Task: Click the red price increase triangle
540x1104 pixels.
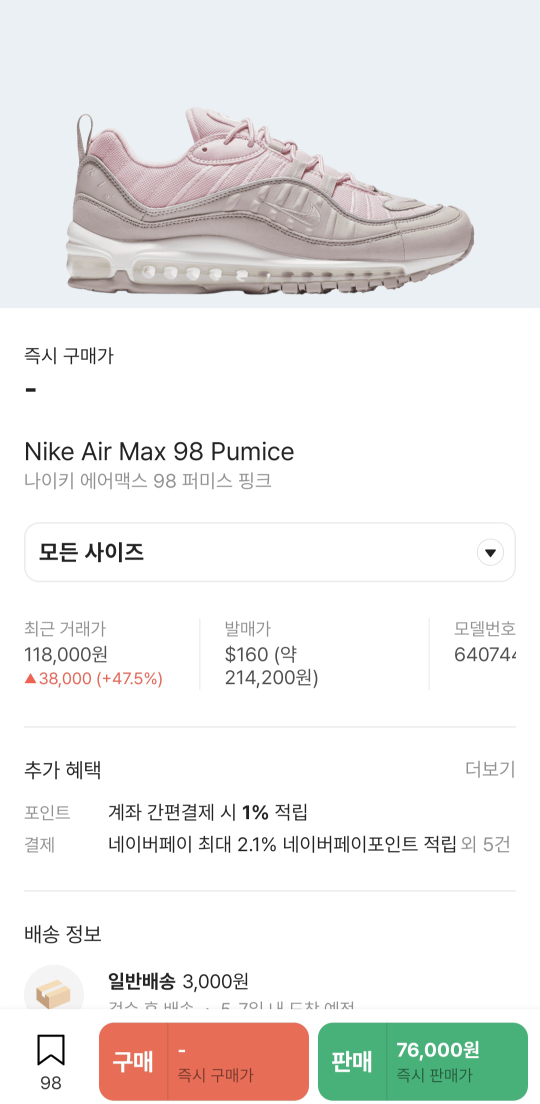Action: pos(30,679)
